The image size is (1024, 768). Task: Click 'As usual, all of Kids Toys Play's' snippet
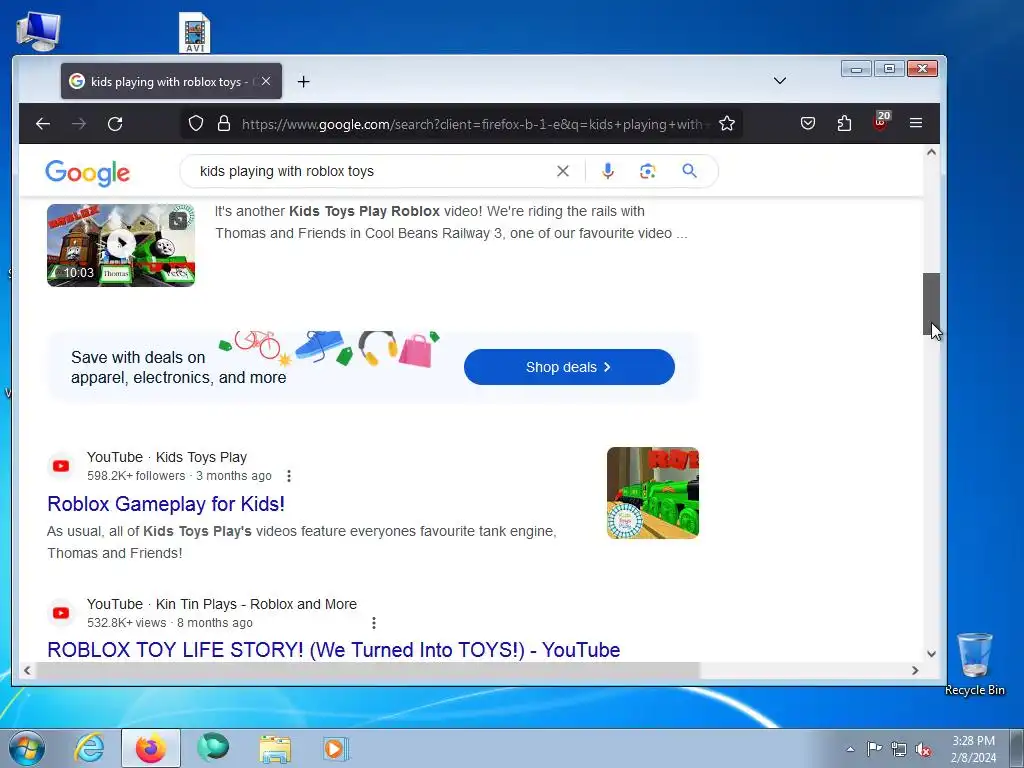tap(301, 542)
